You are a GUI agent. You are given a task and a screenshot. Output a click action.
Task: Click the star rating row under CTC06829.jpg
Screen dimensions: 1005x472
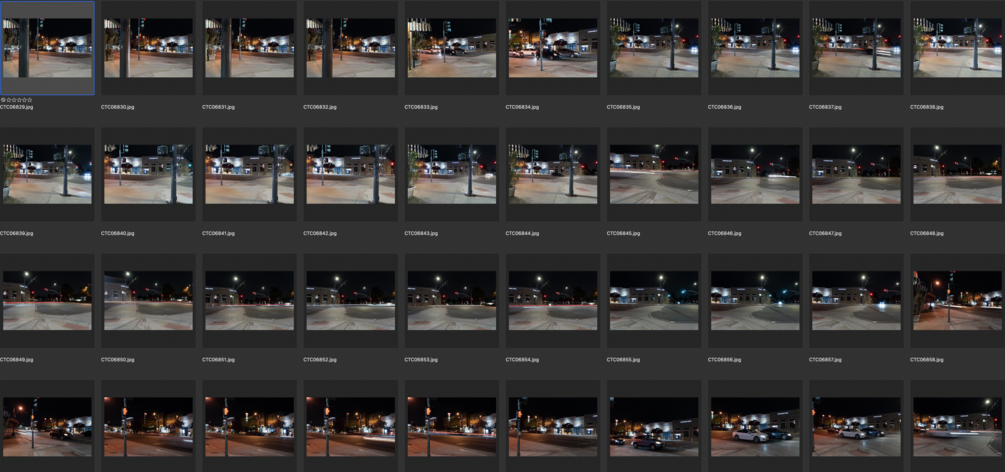17,100
